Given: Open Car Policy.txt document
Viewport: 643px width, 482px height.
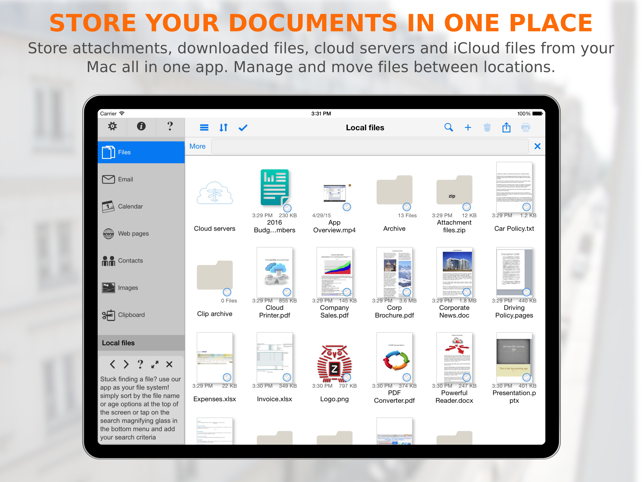Looking at the screenshot, I should pyautogui.click(x=514, y=197).
